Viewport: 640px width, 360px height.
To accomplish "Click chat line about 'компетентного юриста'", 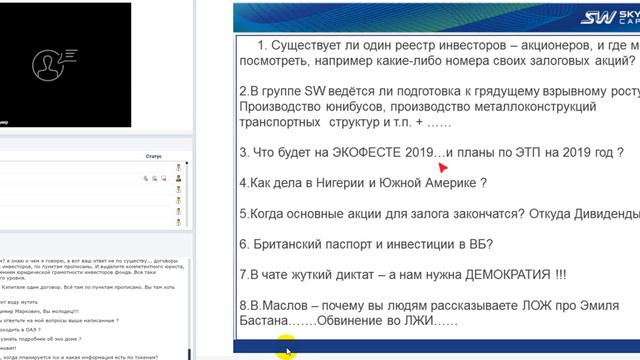I will [92, 267].
